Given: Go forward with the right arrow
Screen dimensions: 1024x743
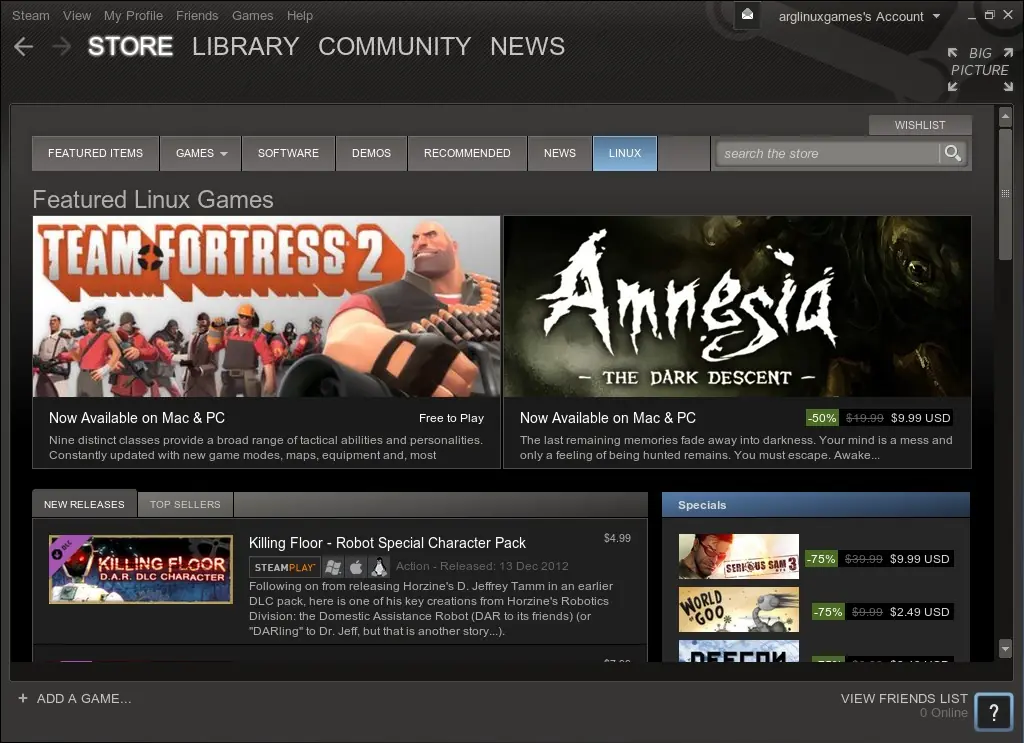Looking at the screenshot, I should (x=62, y=46).
